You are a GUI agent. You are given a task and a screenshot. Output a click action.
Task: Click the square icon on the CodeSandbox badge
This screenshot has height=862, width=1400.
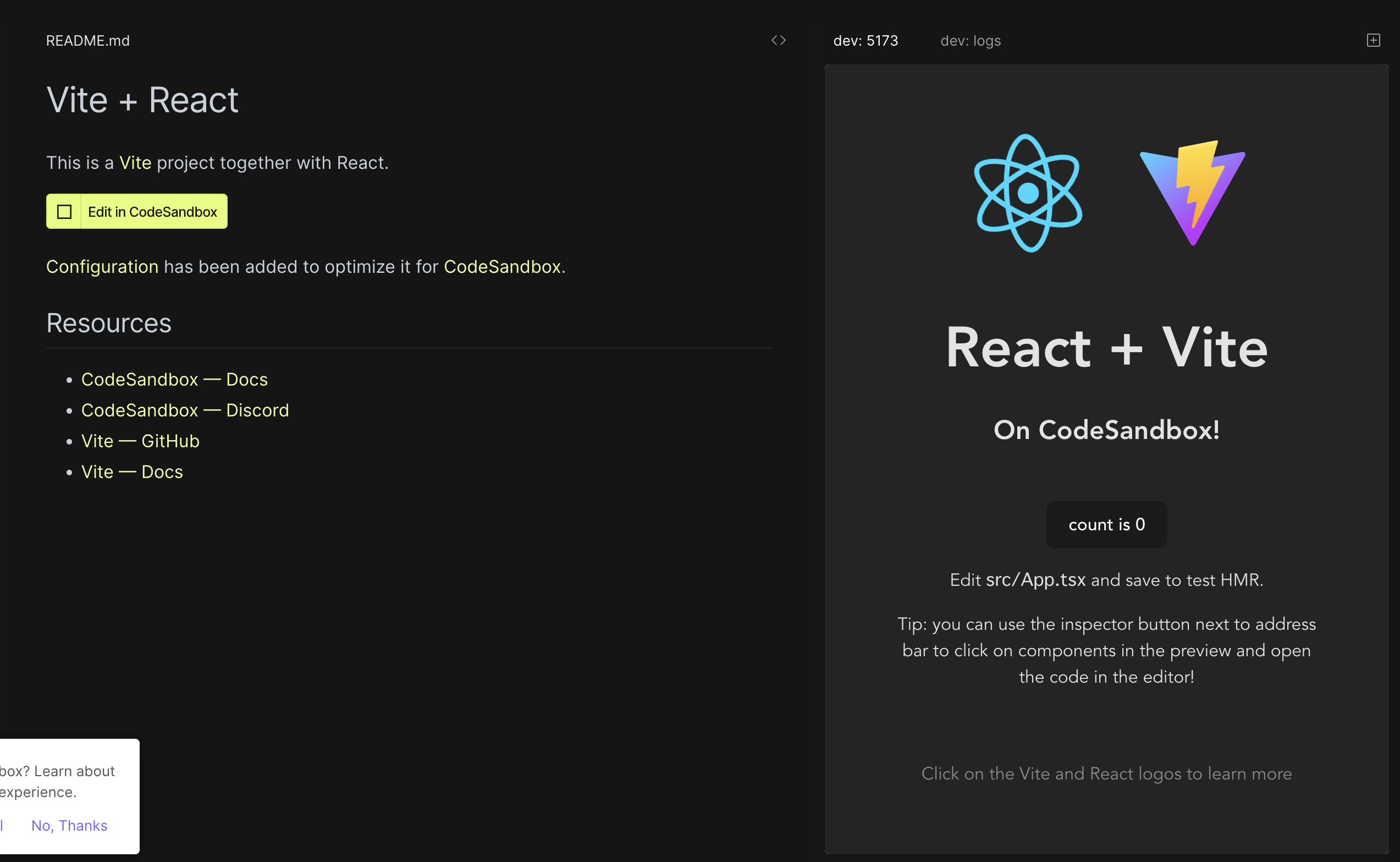click(x=64, y=211)
